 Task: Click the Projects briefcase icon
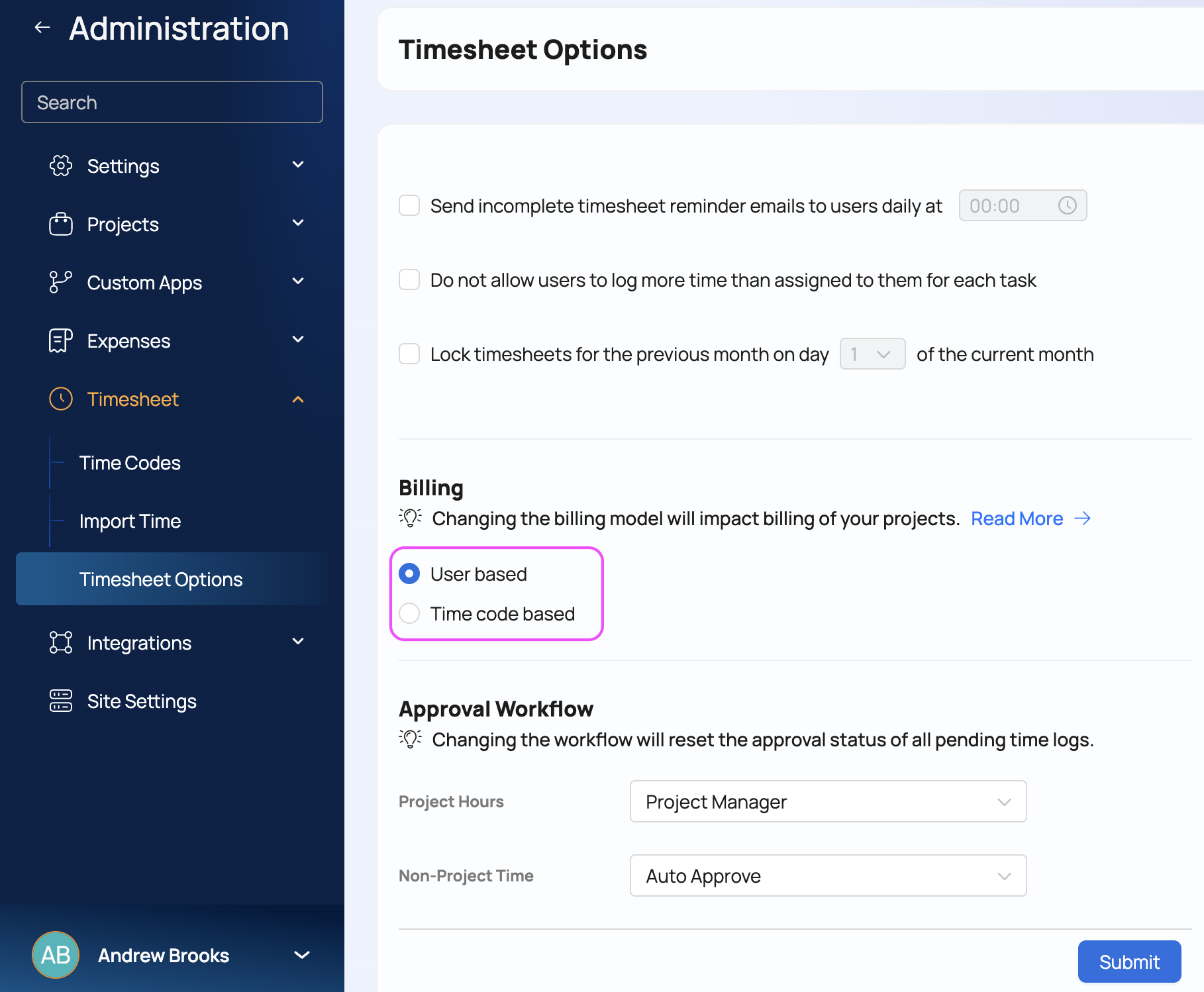pos(61,224)
